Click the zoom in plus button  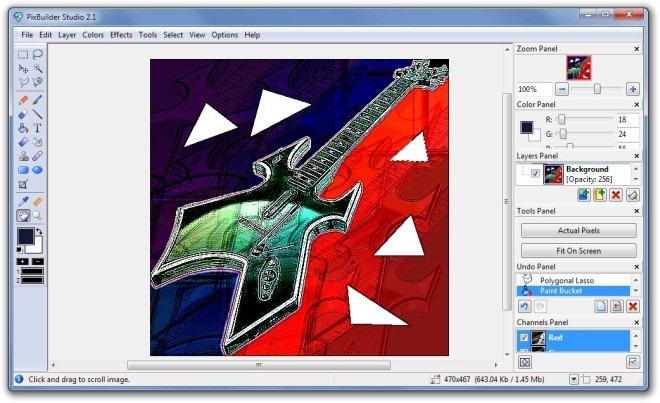coord(633,89)
